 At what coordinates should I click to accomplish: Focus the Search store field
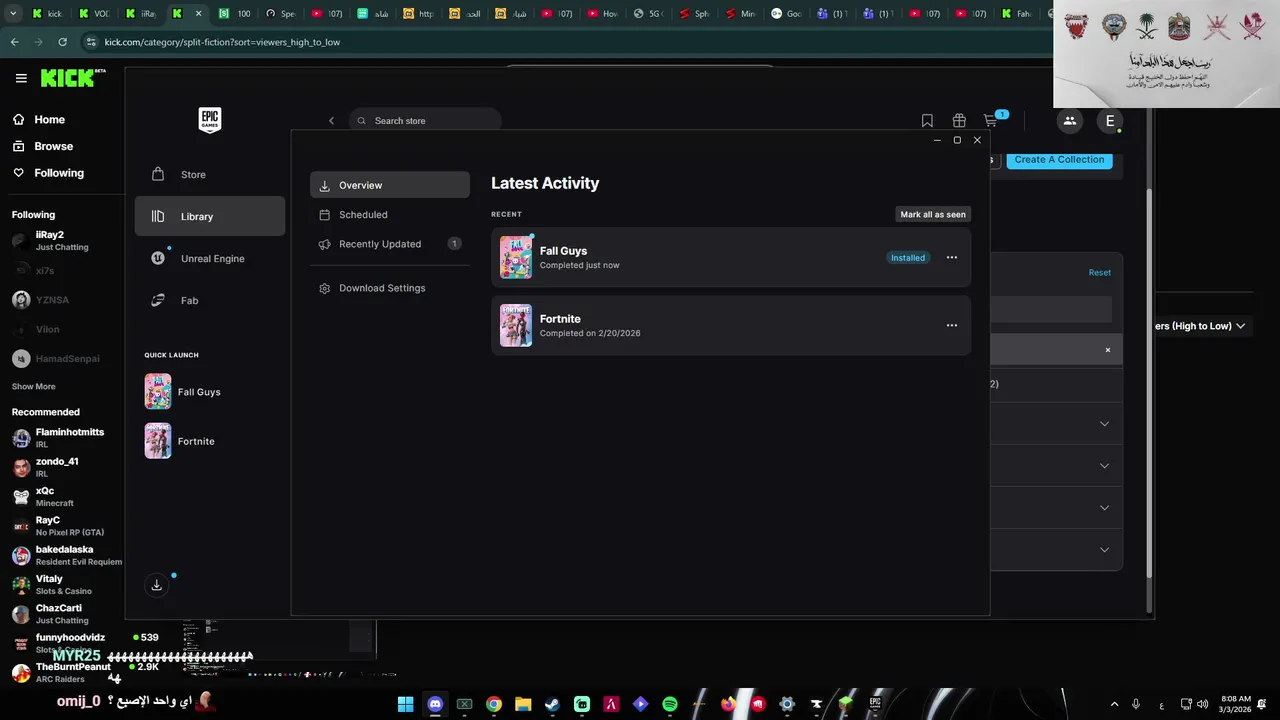pos(425,121)
